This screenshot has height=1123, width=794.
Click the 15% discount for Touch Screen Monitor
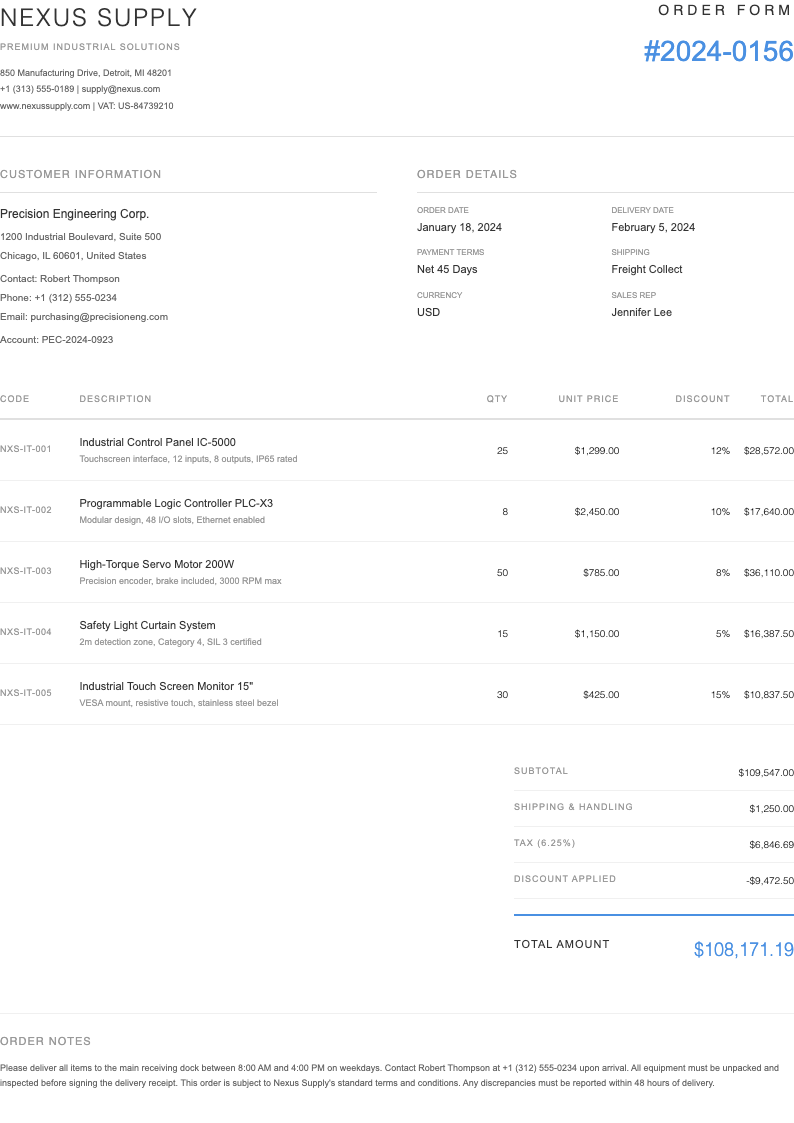720,695
